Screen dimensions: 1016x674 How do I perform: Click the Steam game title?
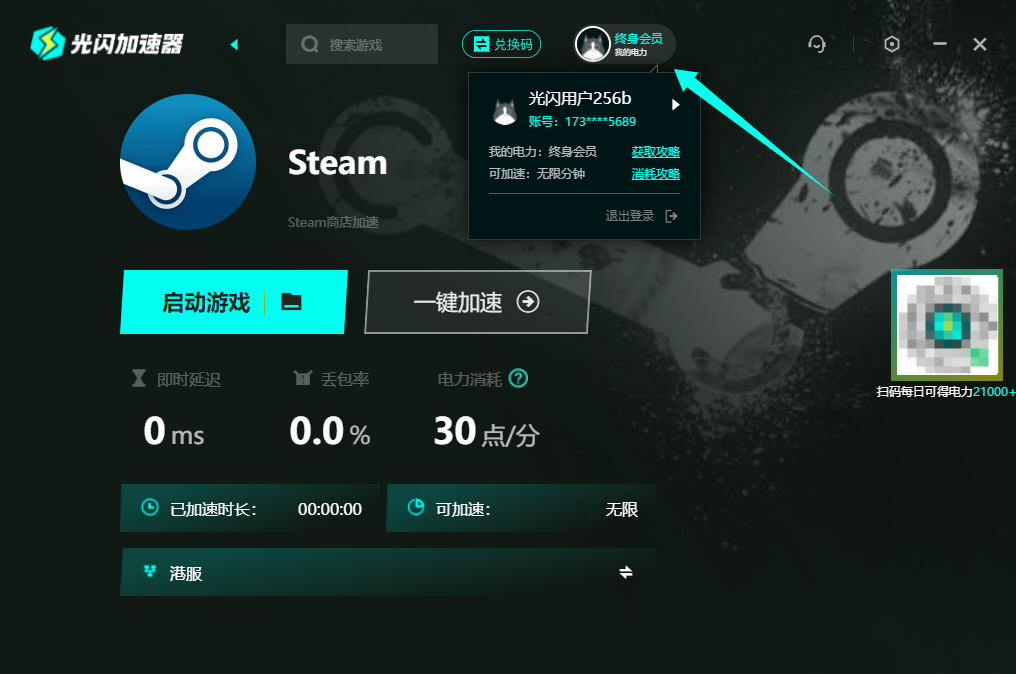337,162
